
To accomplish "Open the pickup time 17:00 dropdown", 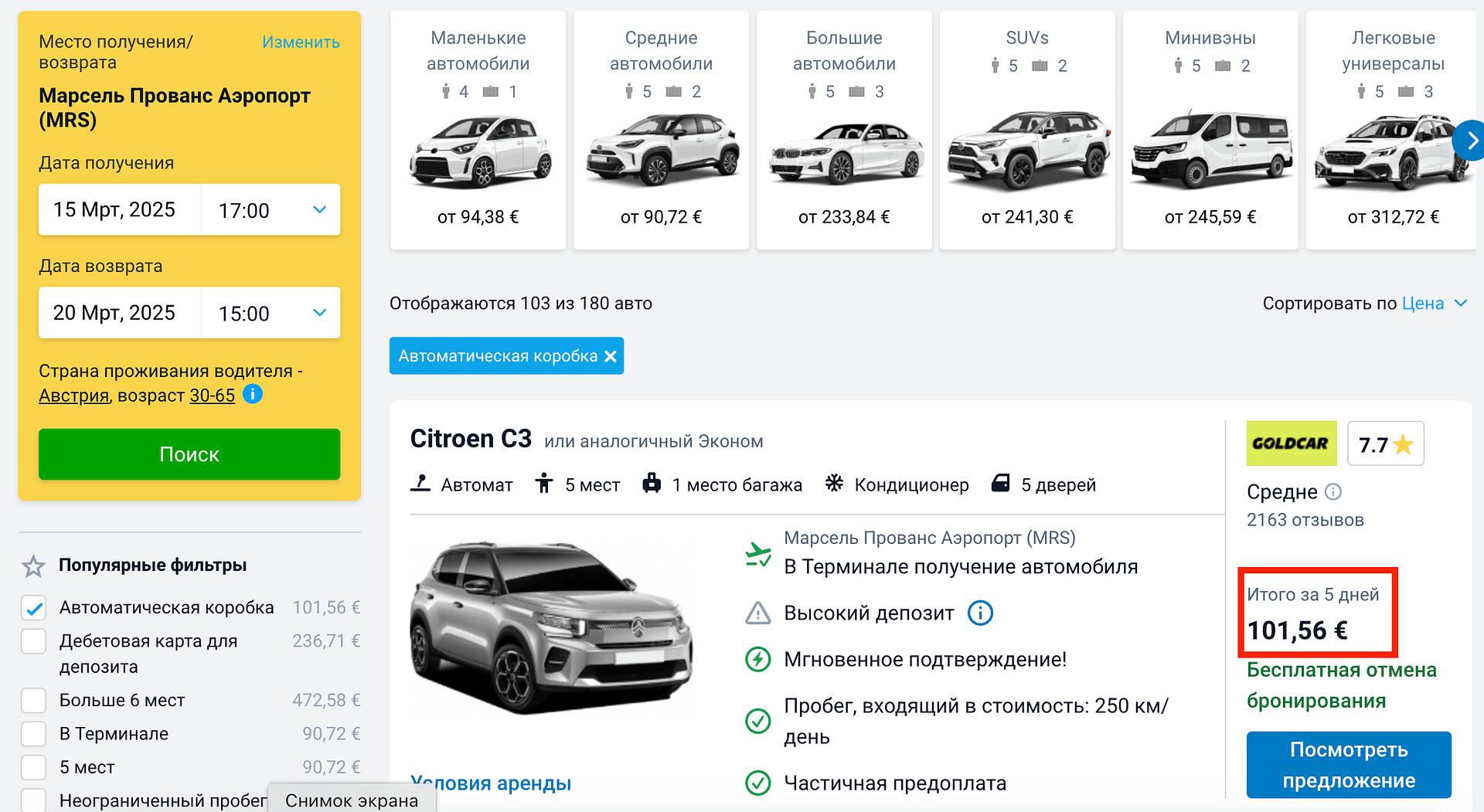I will [x=271, y=210].
